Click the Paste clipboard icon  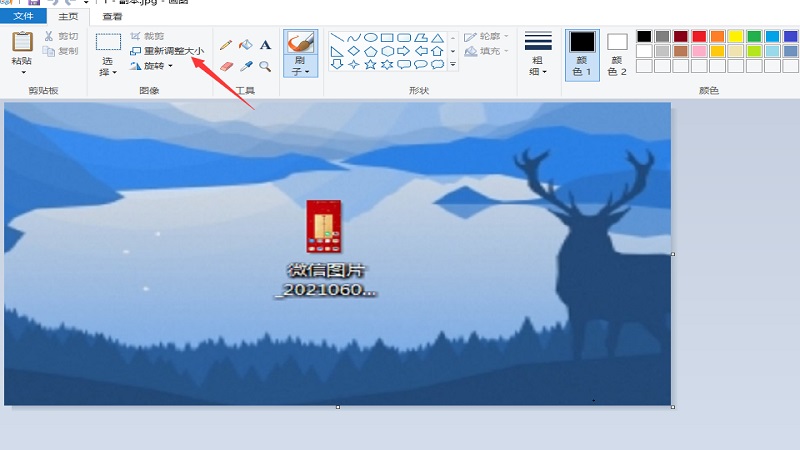pyautogui.click(x=22, y=43)
